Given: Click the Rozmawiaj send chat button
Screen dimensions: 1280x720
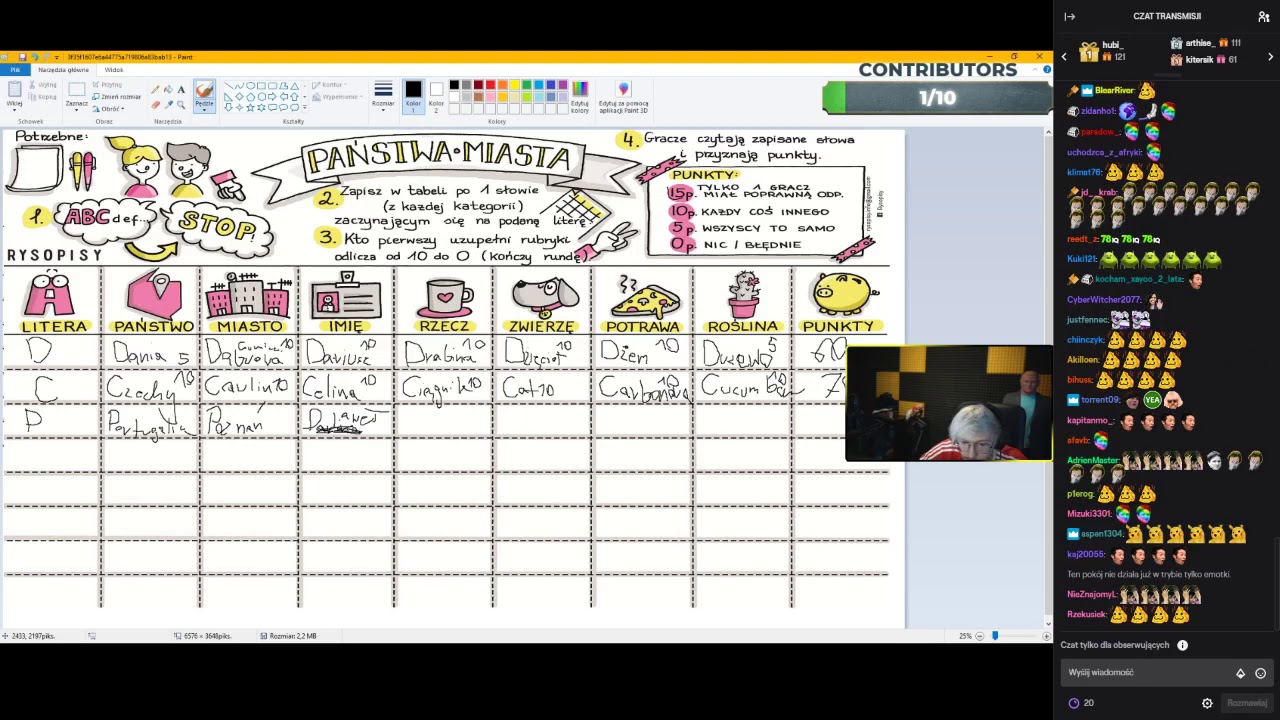Looking at the screenshot, I should (x=1247, y=703).
